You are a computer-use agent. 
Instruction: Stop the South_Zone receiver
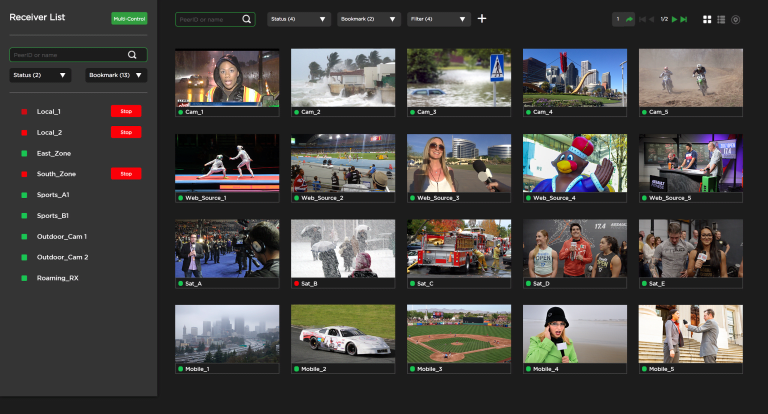tap(125, 174)
